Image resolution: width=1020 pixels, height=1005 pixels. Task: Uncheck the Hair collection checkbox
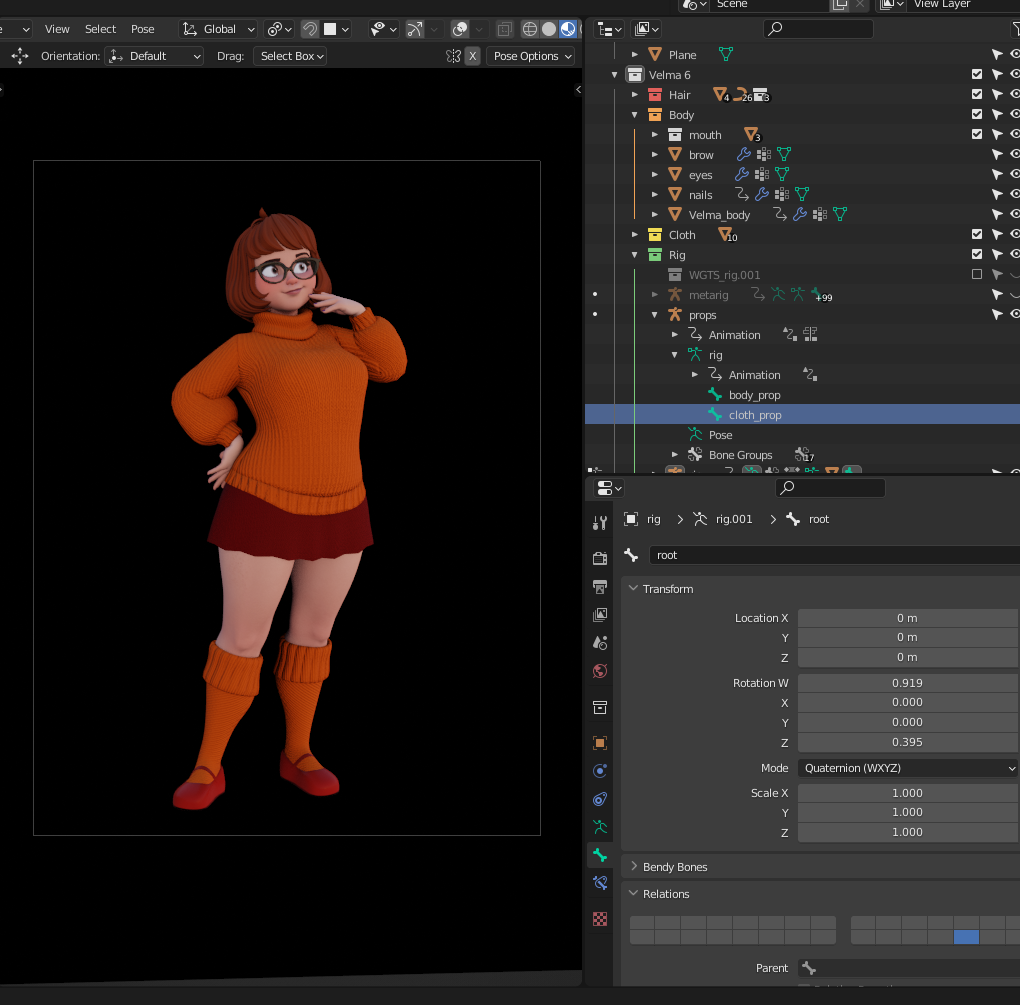(977, 95)
